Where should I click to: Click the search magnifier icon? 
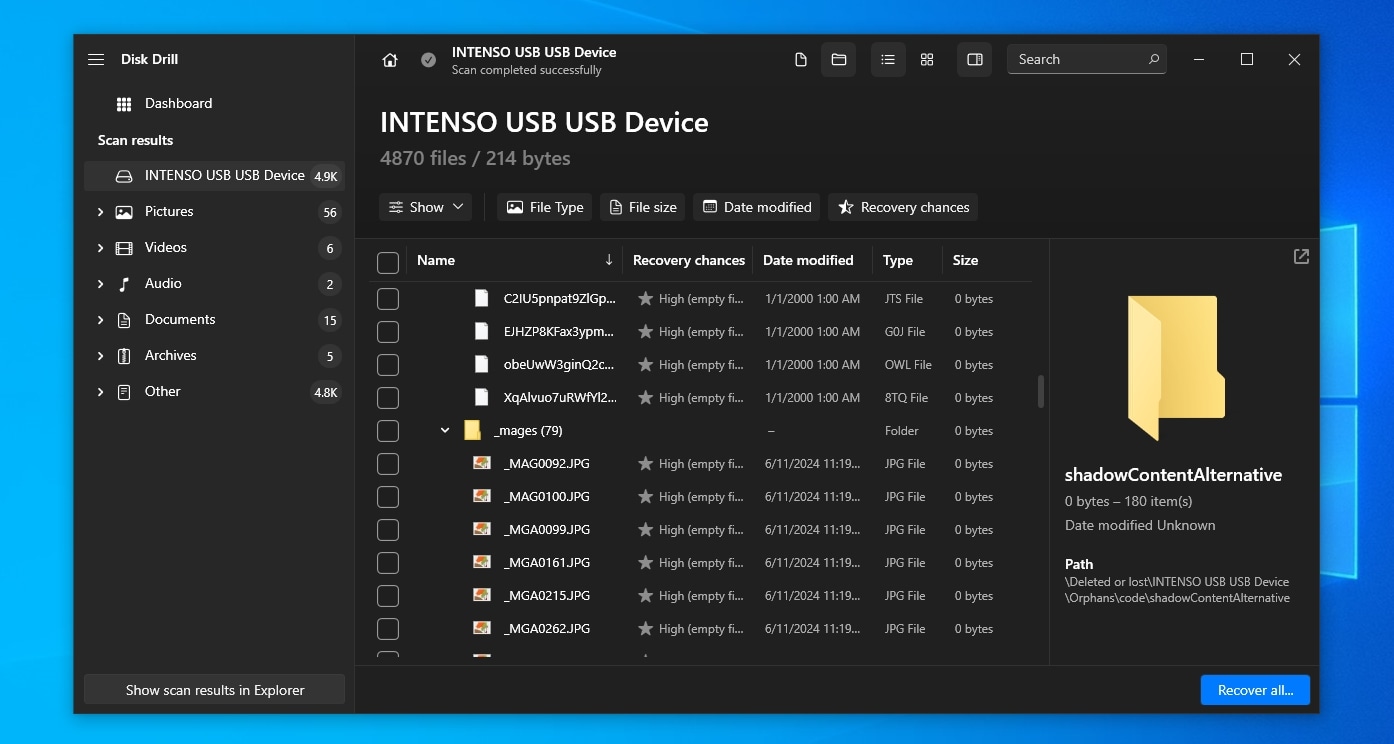click(x=1154, y=59)
